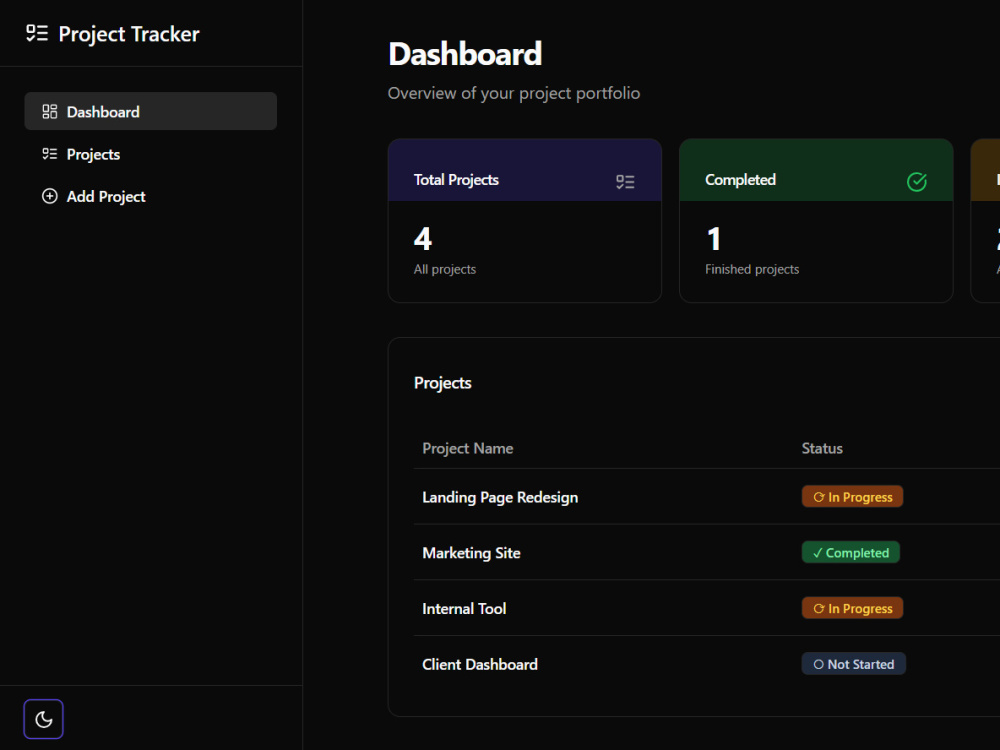Go to Projects in the sidebar

pyautogui.click(x=151, y=154)
